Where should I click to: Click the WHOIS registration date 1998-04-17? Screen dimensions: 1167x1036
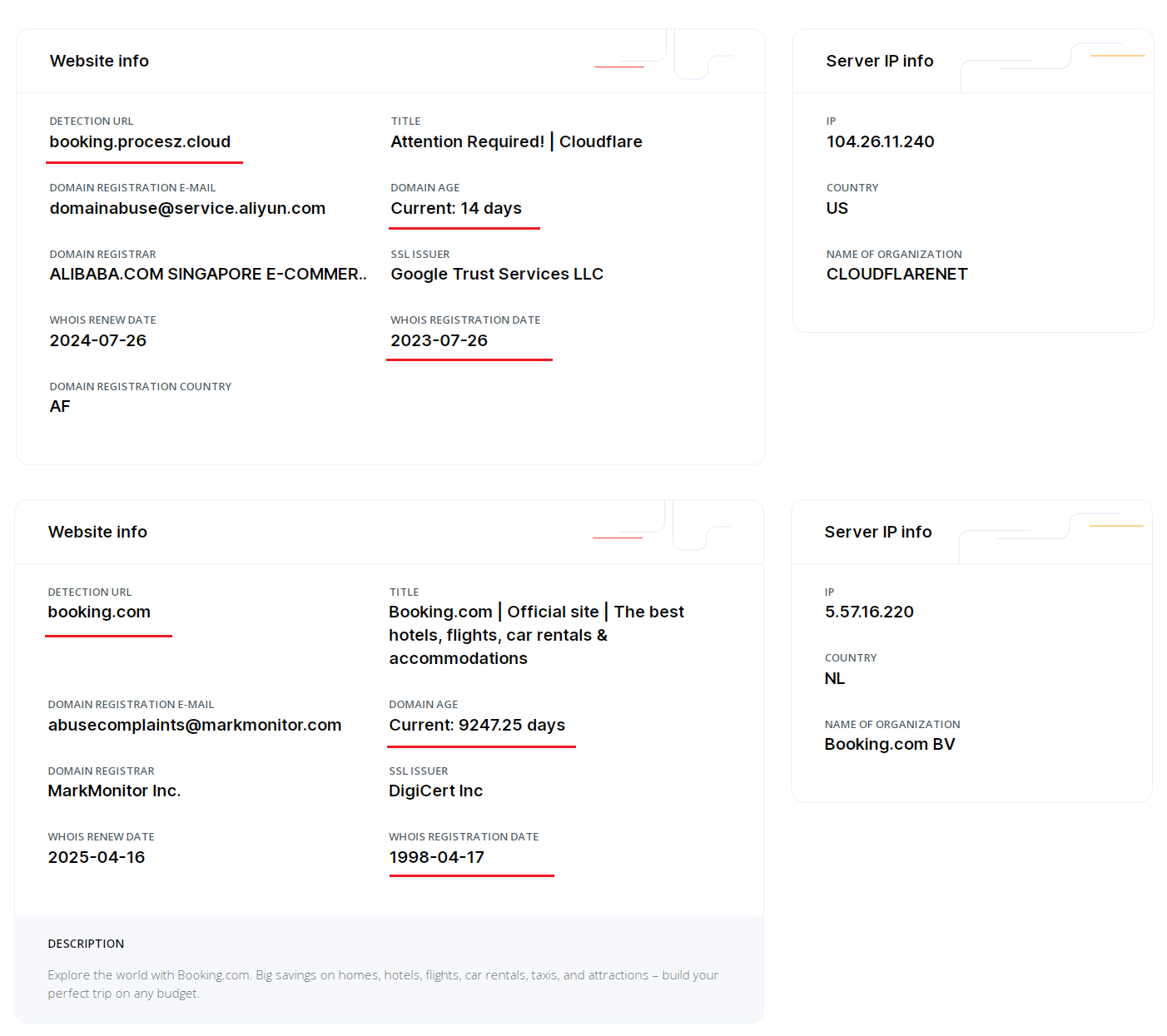point(436,858)
